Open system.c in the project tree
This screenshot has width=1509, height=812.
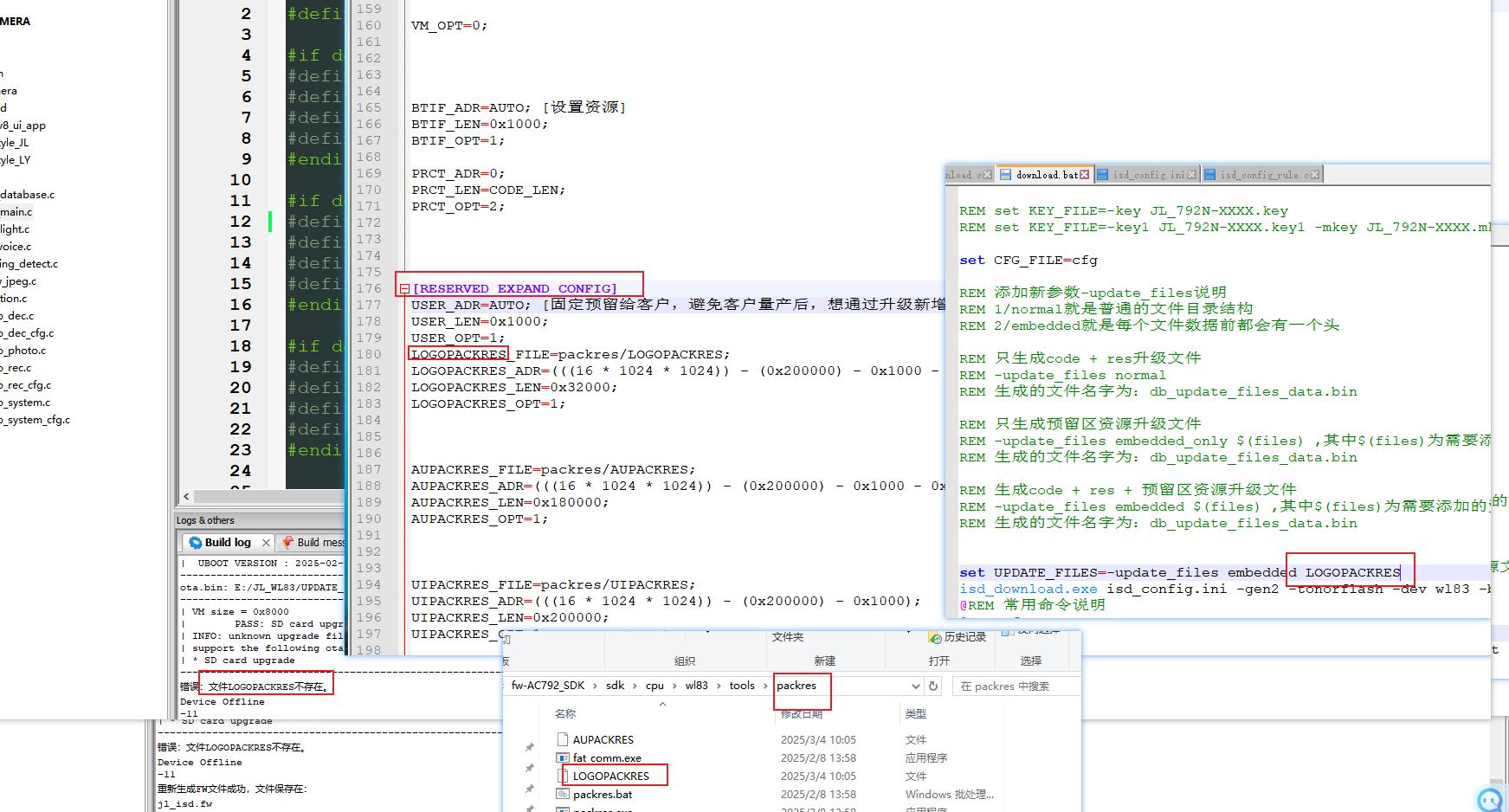point(26,403)
